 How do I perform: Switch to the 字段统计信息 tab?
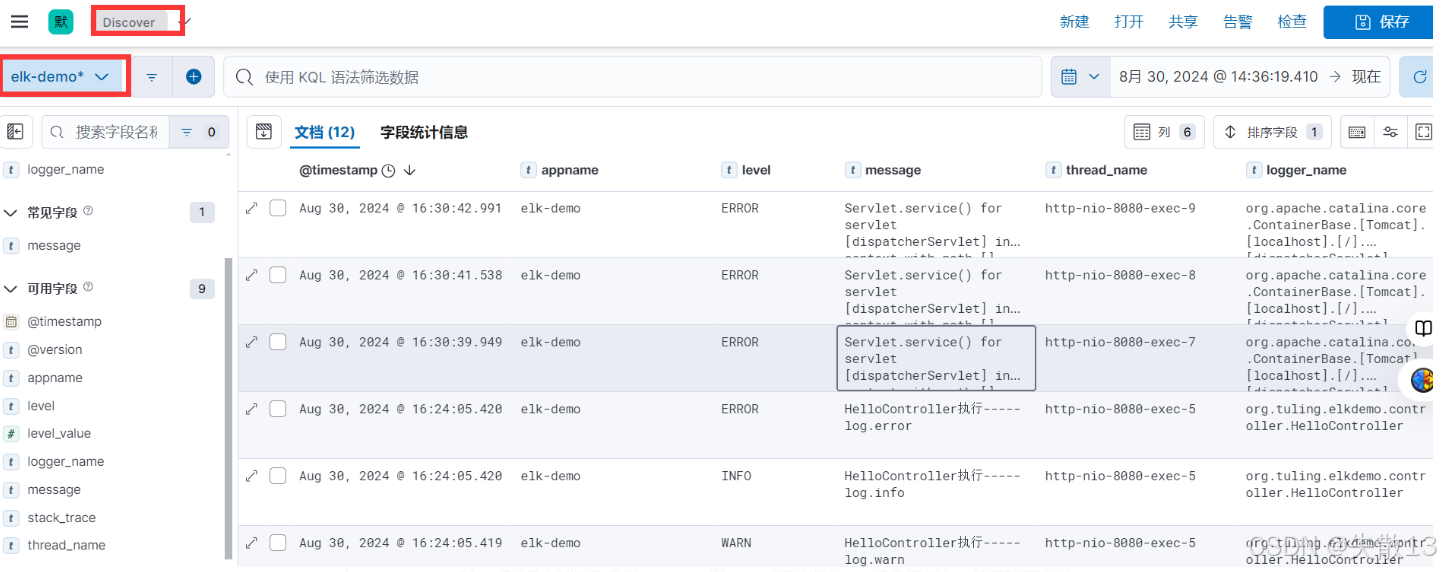pyautogui.click(x=424, y=132)
